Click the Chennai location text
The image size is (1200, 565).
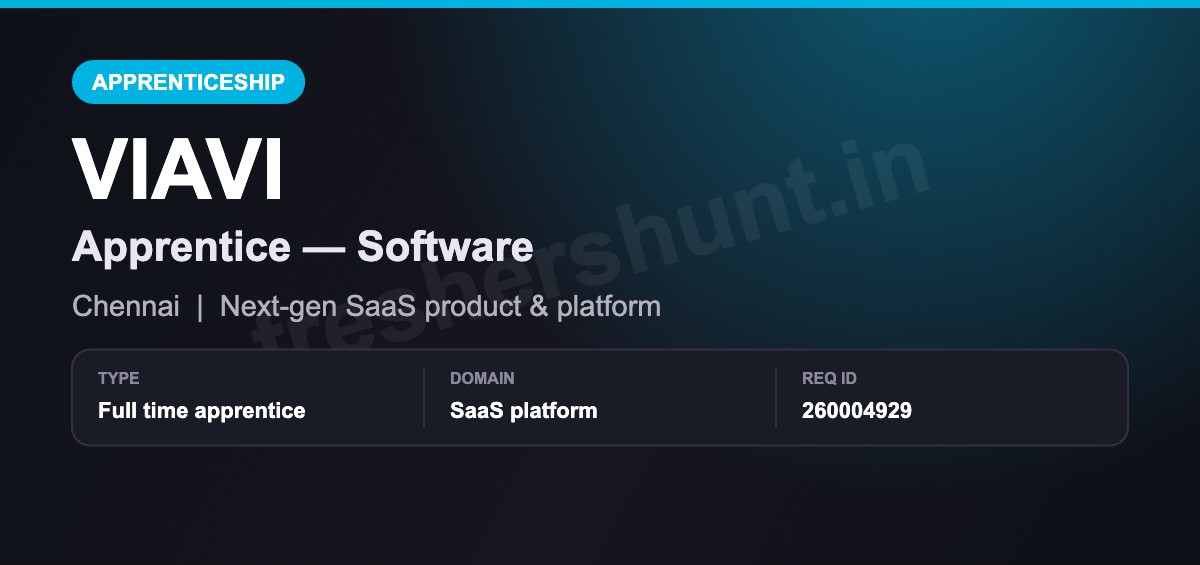pyautogui.click(x=126, y=306)
